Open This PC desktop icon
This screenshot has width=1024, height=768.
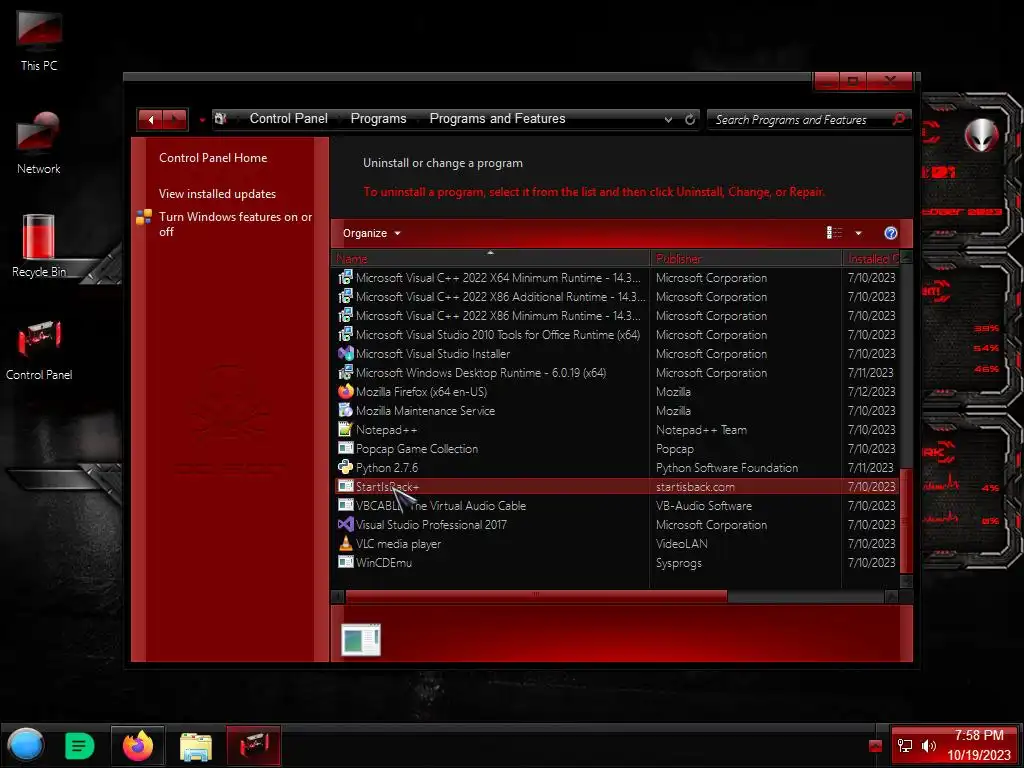39,41
